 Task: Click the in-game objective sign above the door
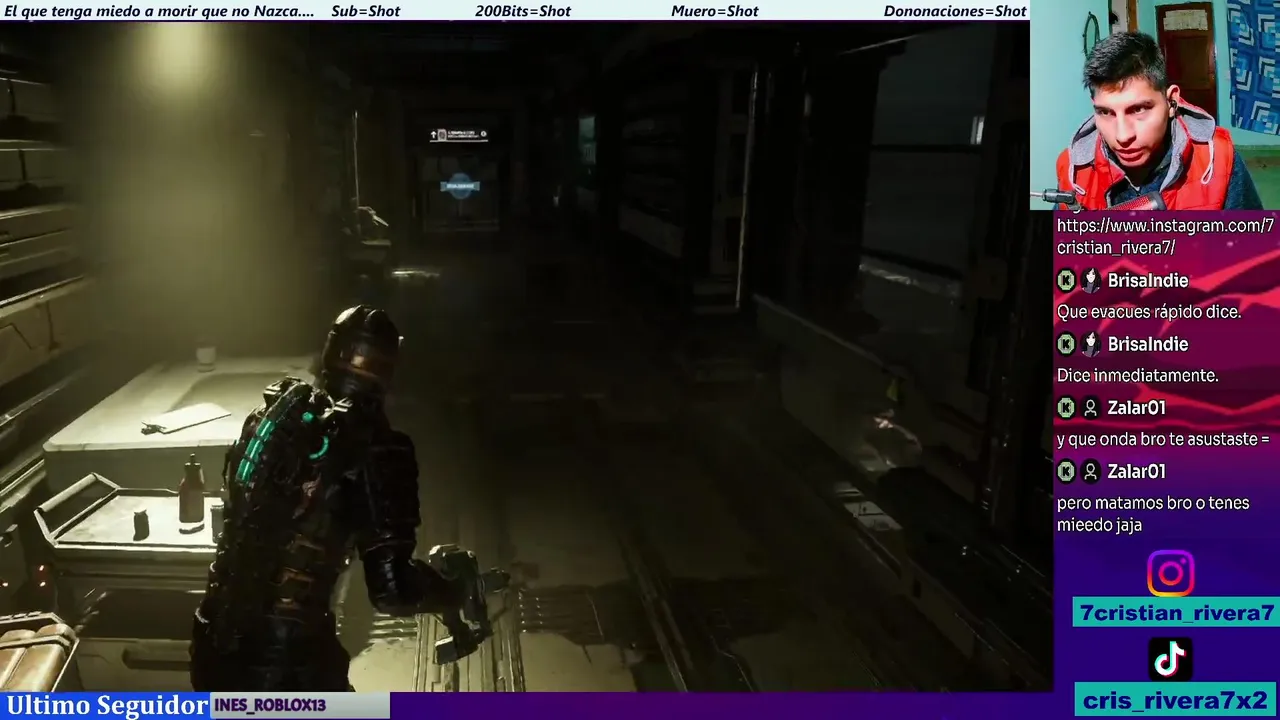tap(459, 134)
